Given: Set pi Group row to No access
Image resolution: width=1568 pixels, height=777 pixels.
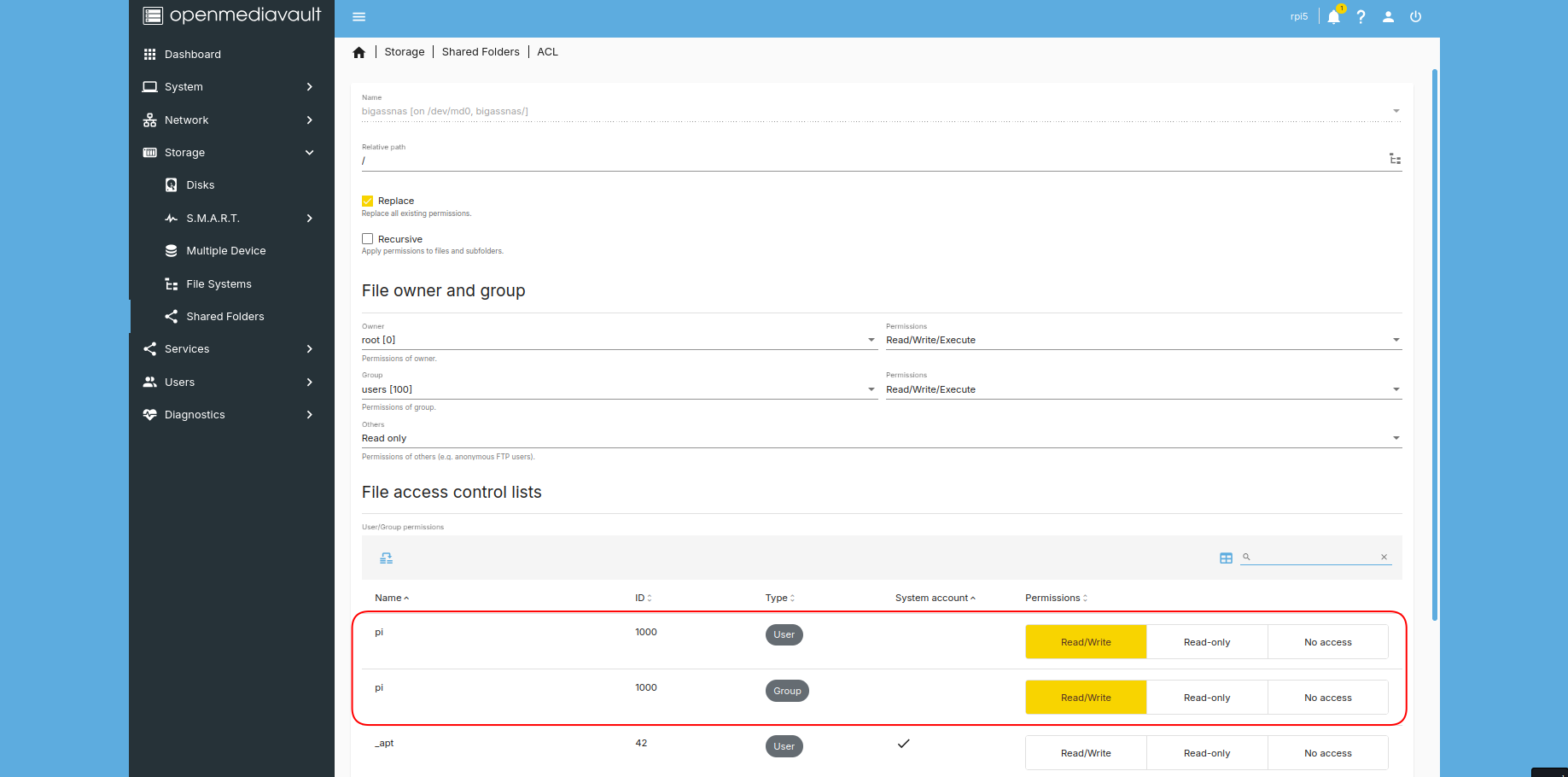Looking at the screenshot, I should click(1328, 698).
